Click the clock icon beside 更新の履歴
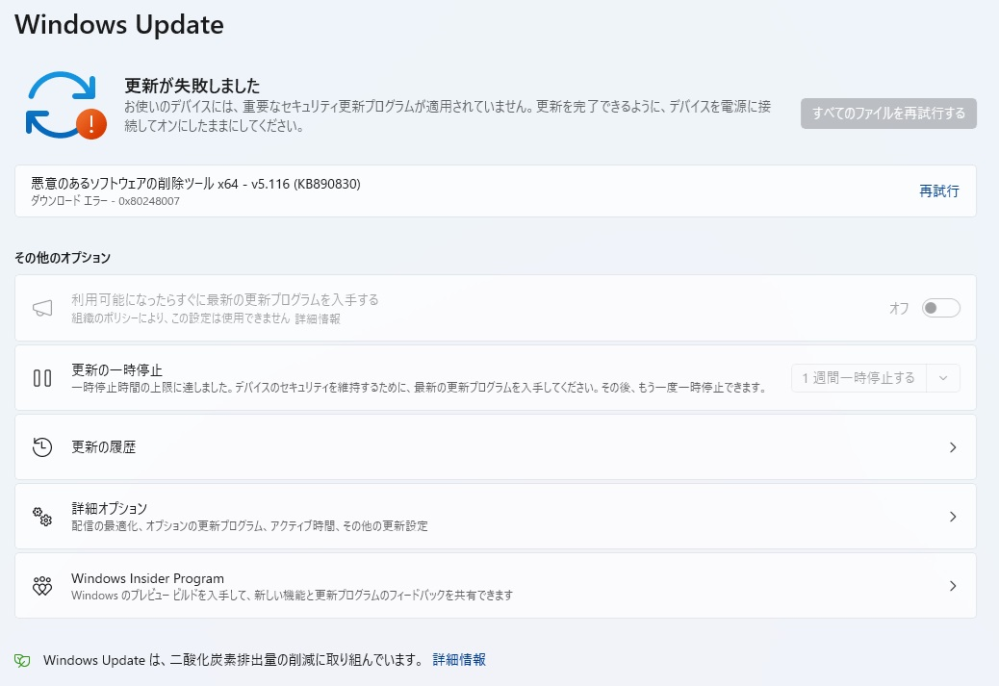 pyautogui.click(x=41, y=447)
